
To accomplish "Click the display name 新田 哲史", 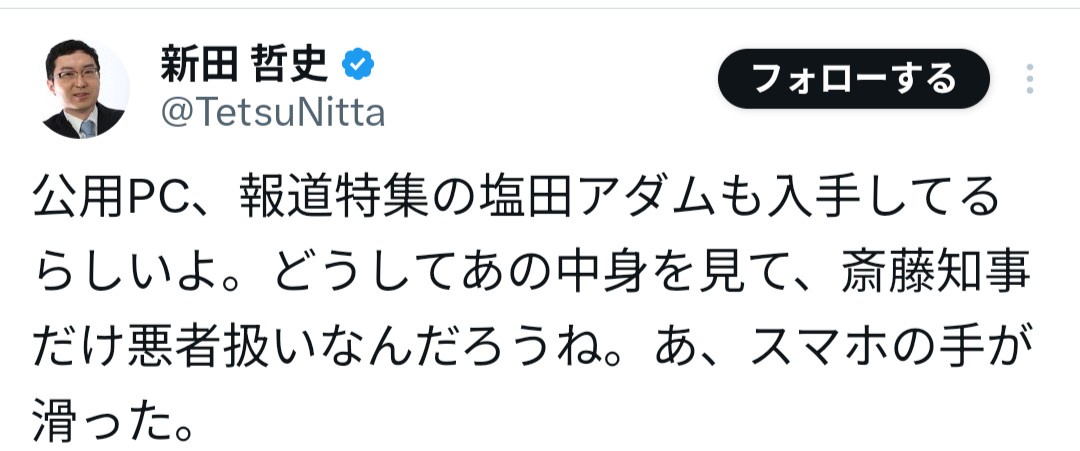I will click(x=245, y=66).
